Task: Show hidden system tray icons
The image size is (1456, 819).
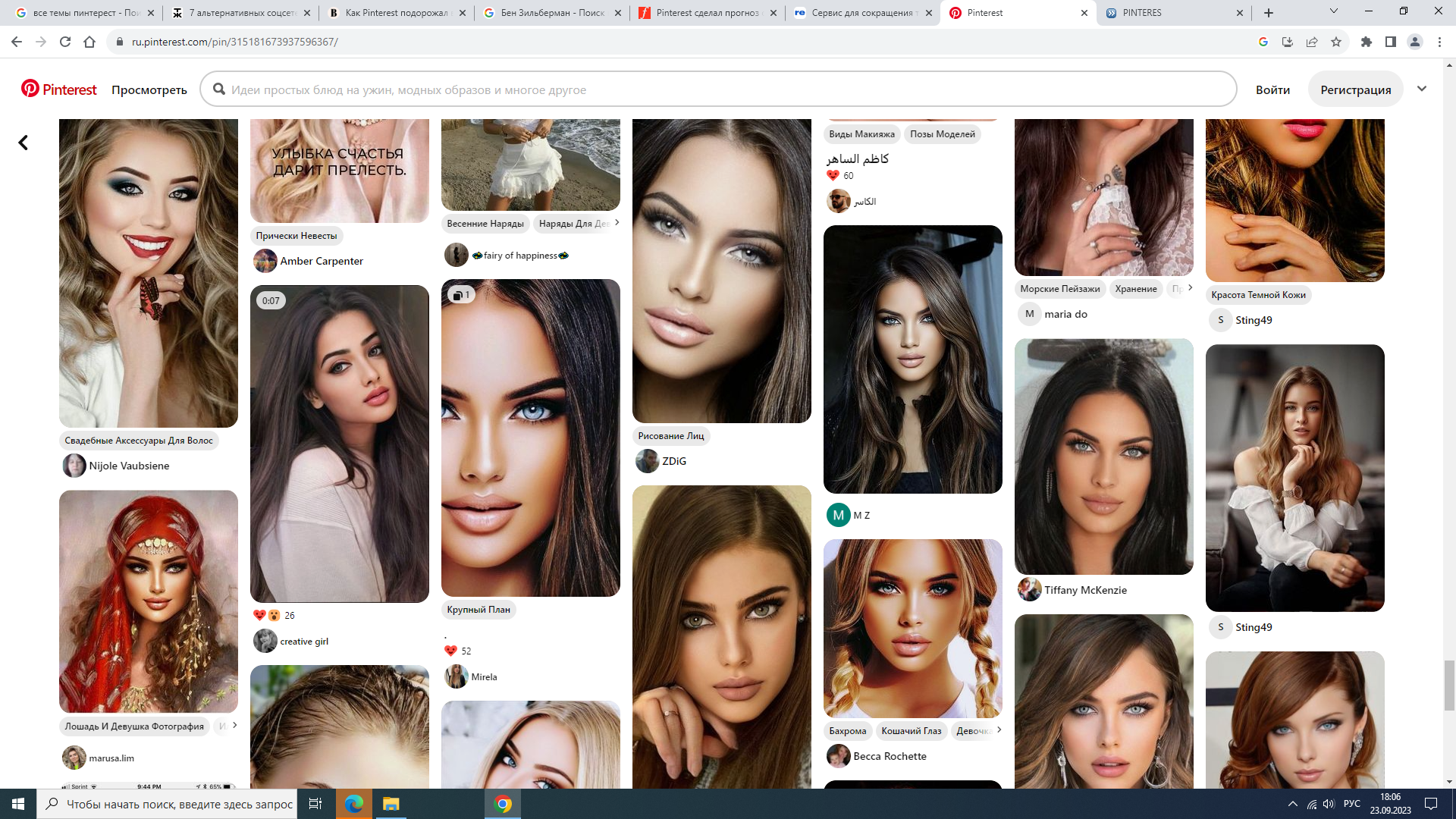Action: point(1292,804)
